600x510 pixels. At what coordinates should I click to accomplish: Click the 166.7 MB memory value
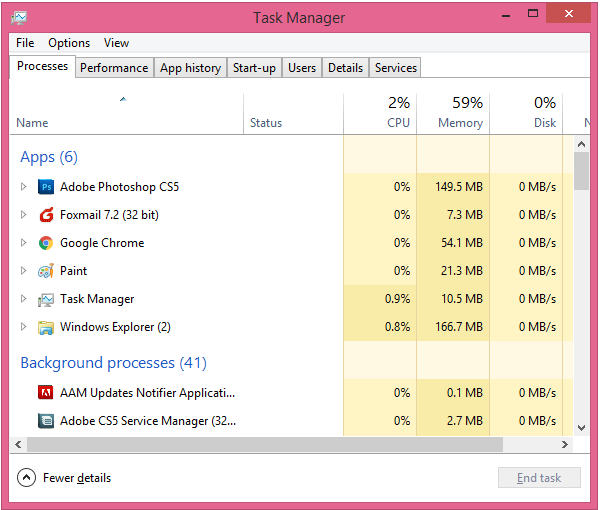click(459, 327)
